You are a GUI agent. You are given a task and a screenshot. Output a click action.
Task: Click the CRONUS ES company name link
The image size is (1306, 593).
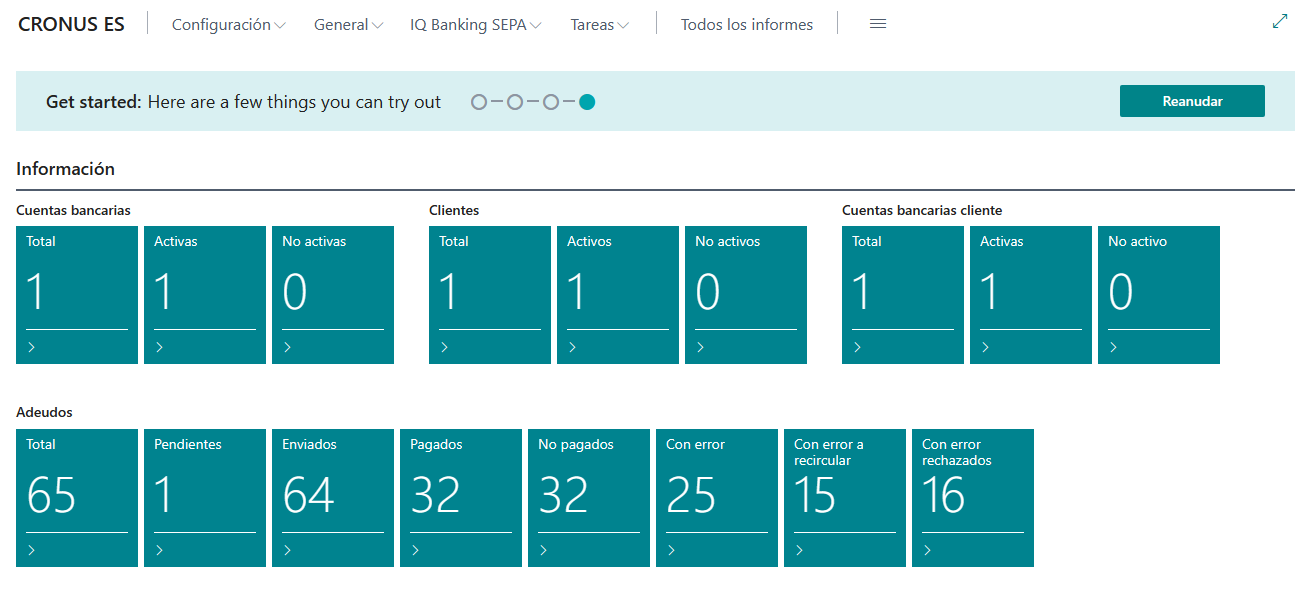tap(71, 24)
